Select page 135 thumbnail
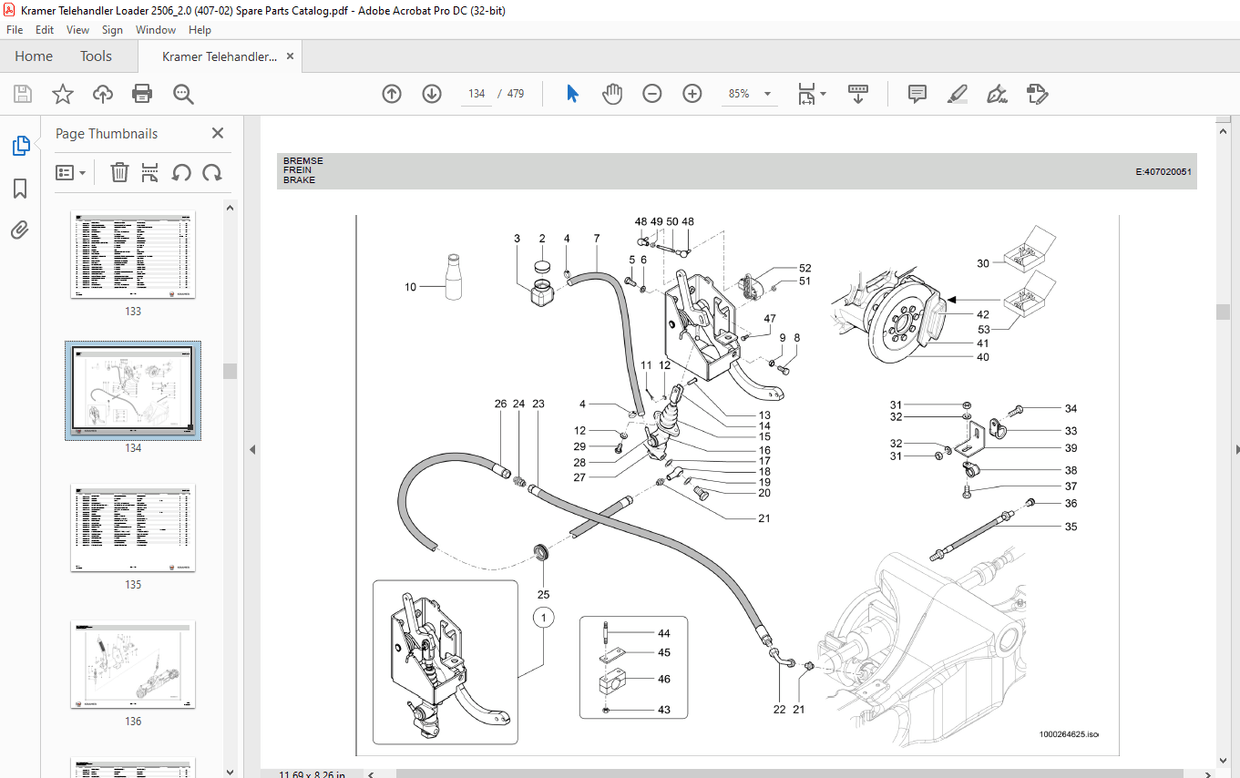 point(132,528)
